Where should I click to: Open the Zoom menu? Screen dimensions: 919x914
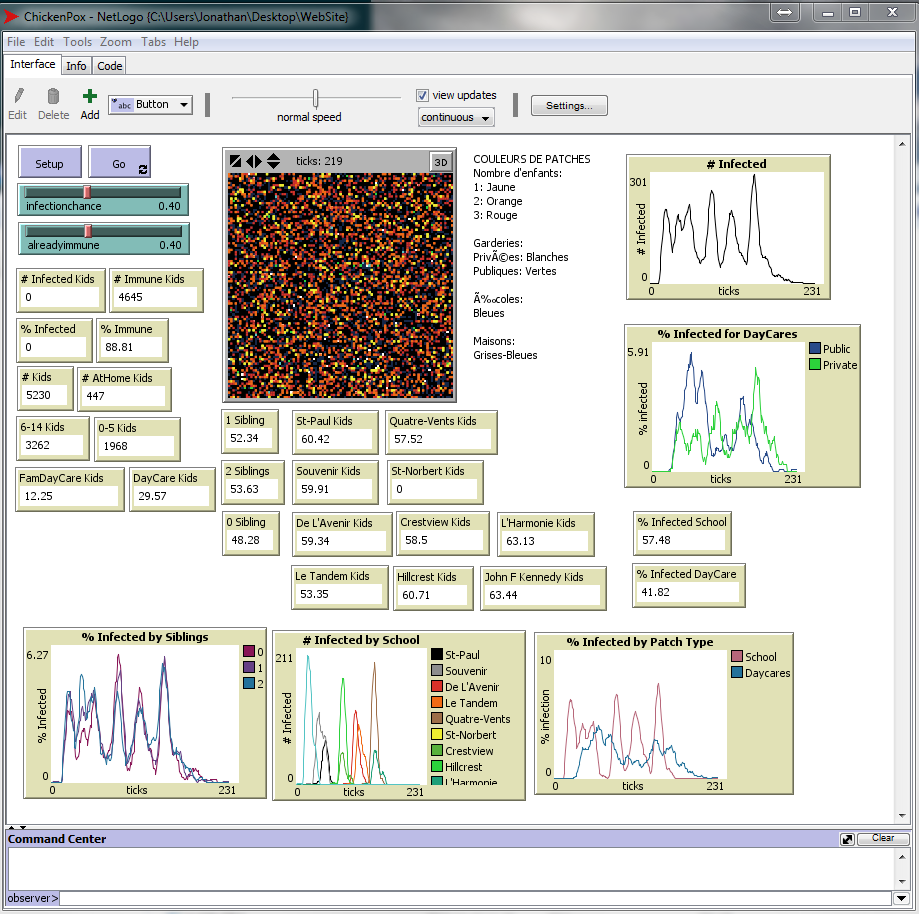click(115, 42)
